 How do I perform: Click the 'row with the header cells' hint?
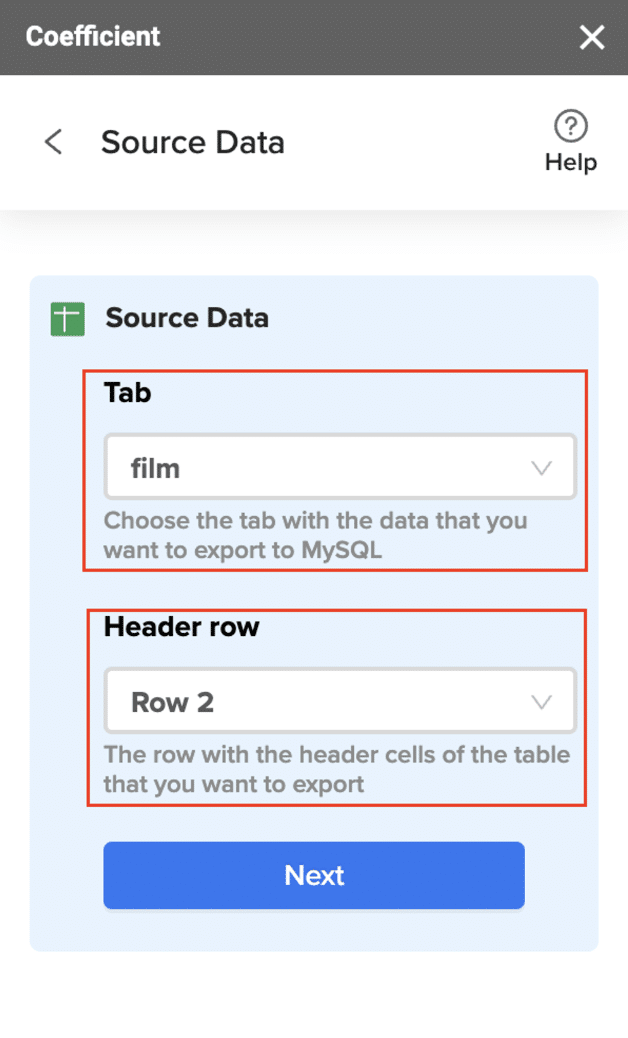[336, 755]
